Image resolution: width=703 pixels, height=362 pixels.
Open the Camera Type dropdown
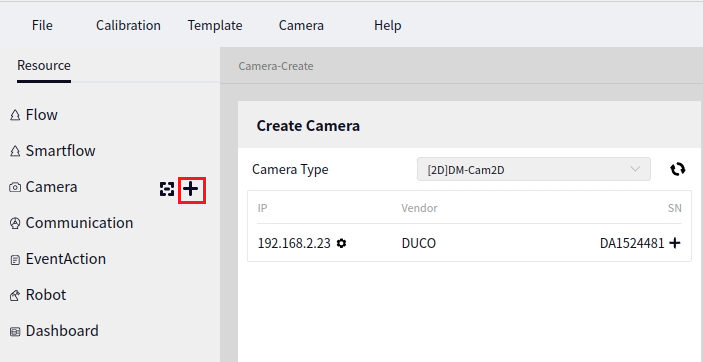tap(534, 169)
